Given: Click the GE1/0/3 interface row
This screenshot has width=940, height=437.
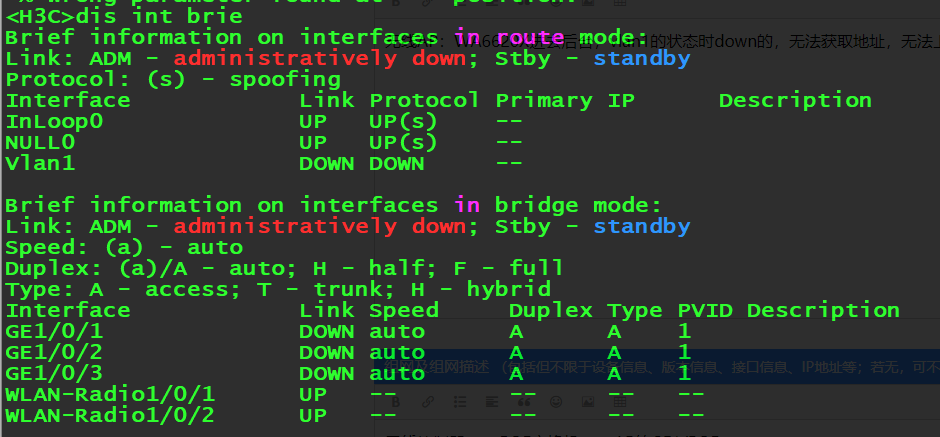Looking at the screenshot, I should coord(54,373).
